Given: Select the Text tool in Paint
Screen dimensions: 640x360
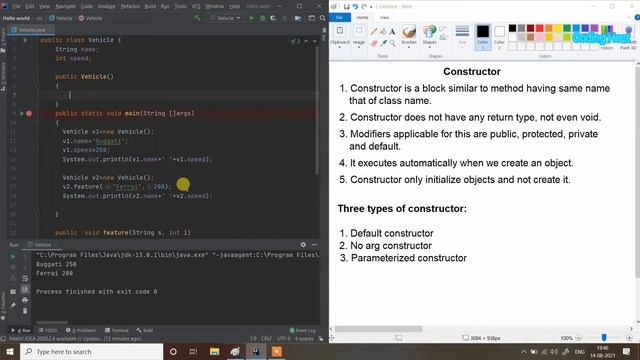Looking at the screenshot, I should click(x=392, y=31).
